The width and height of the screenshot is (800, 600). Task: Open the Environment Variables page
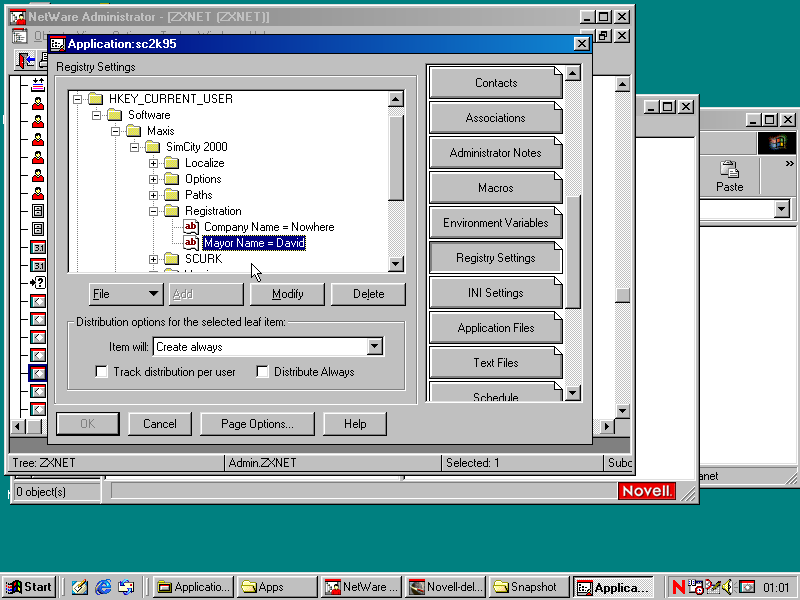pos(496,223)
